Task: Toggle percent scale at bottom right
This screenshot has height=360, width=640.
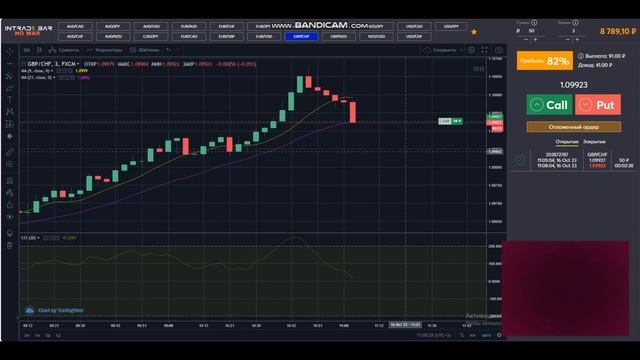Action: (x=462, y=335)
